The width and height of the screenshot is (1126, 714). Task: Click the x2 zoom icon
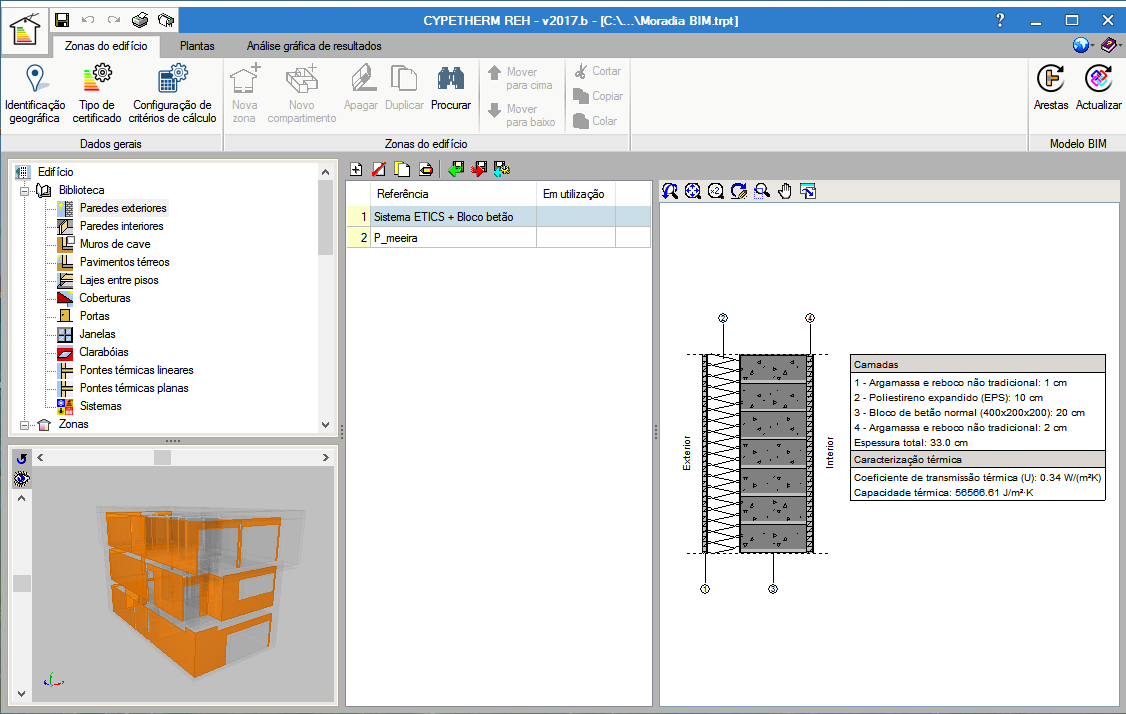pos(715,191)
